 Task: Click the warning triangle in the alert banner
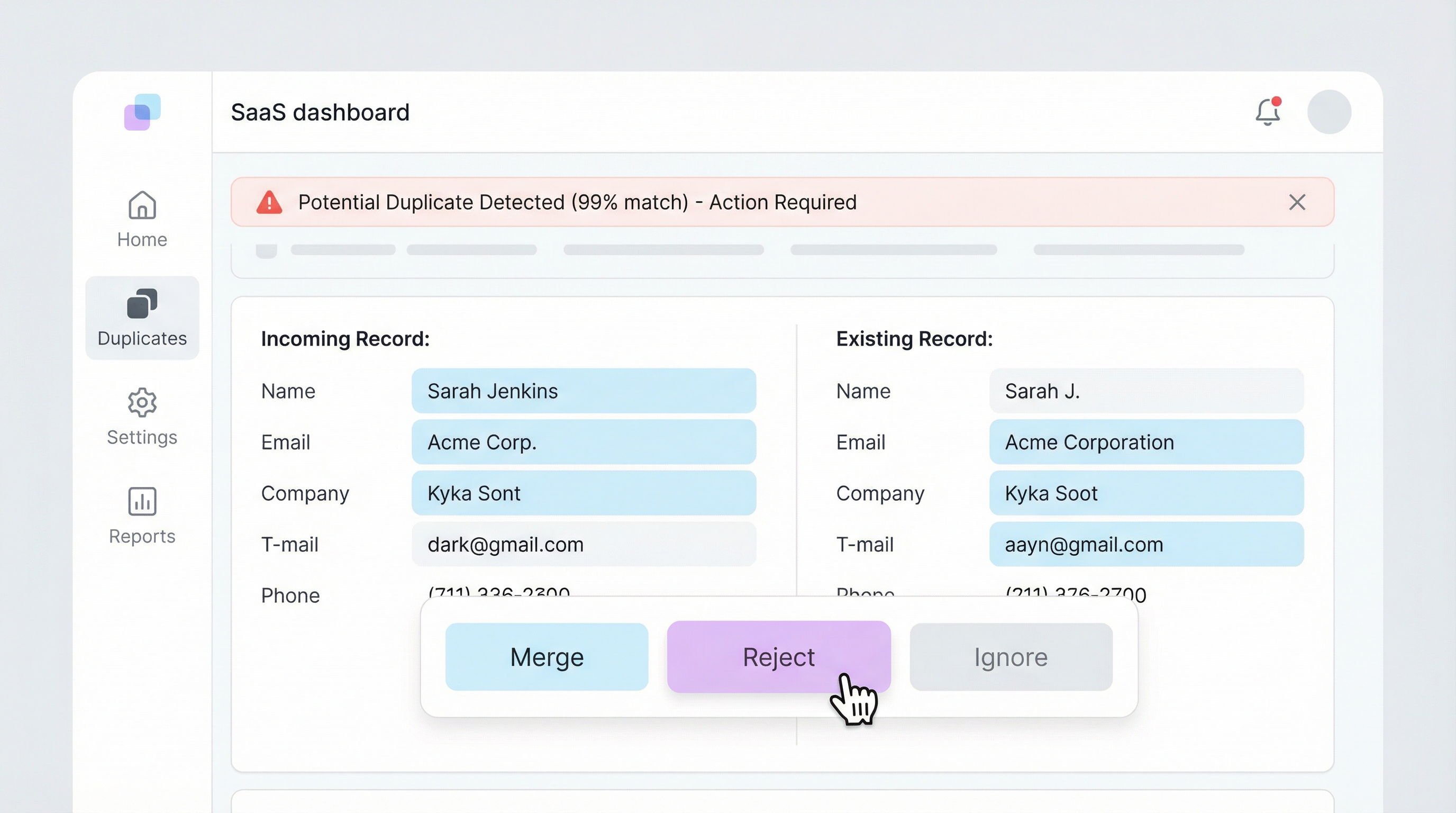[x=271, y=202]
